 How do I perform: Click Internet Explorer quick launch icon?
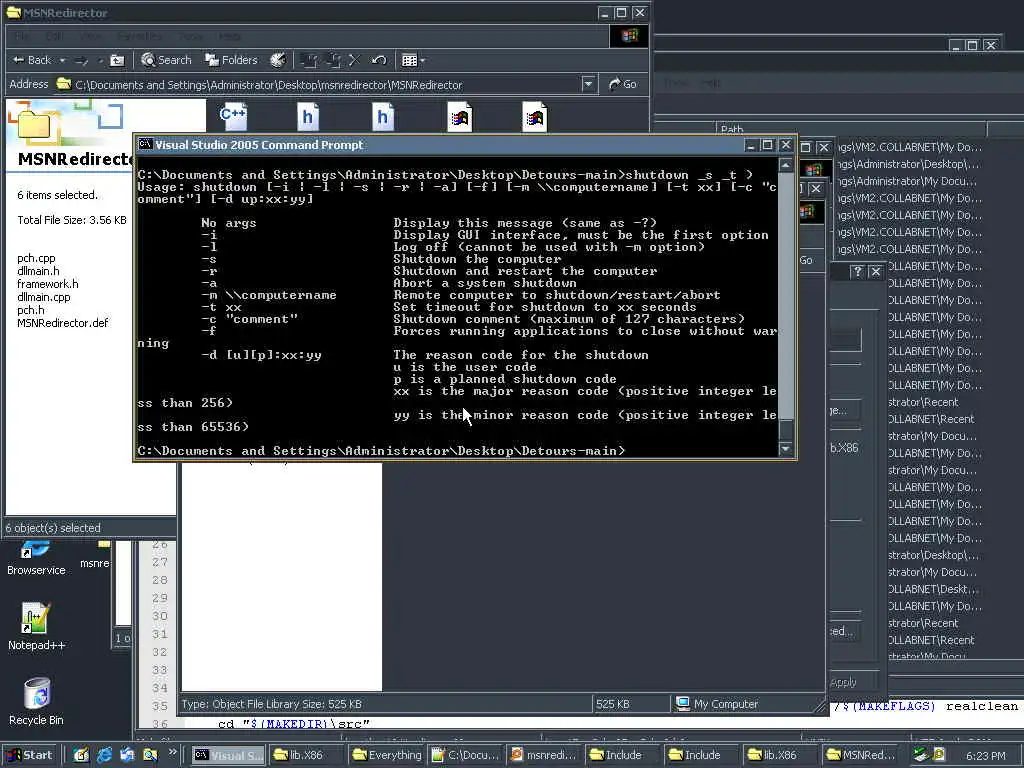tap(104, 755)
